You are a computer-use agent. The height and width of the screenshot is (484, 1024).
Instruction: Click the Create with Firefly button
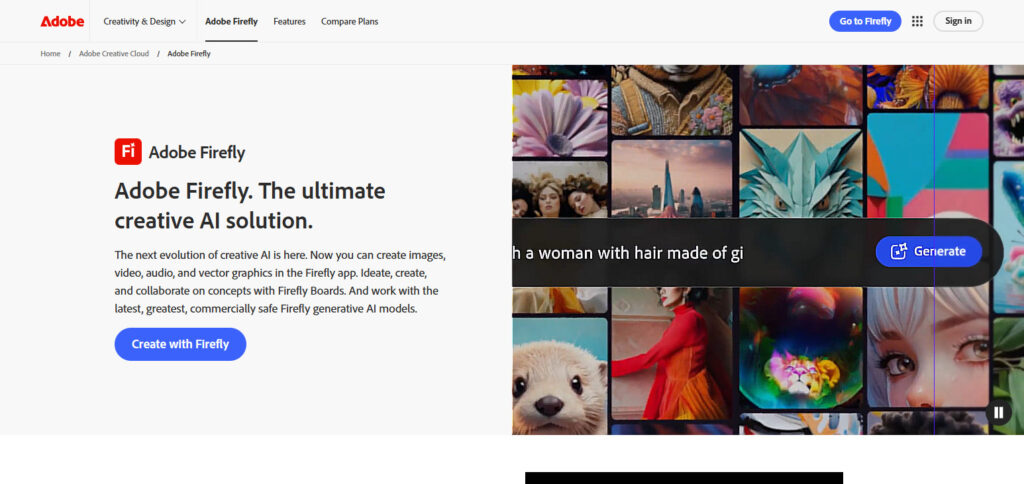point(180,344)
